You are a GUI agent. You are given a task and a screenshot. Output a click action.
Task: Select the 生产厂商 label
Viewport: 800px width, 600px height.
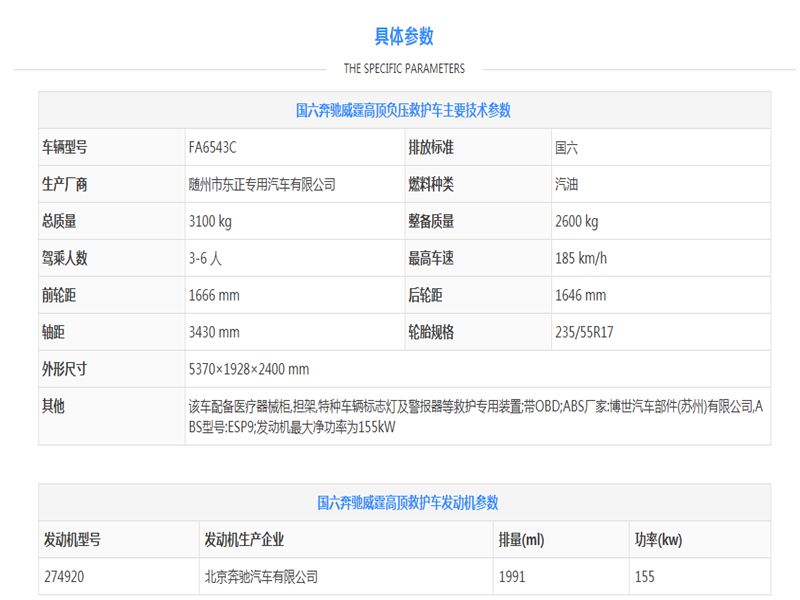65,184
